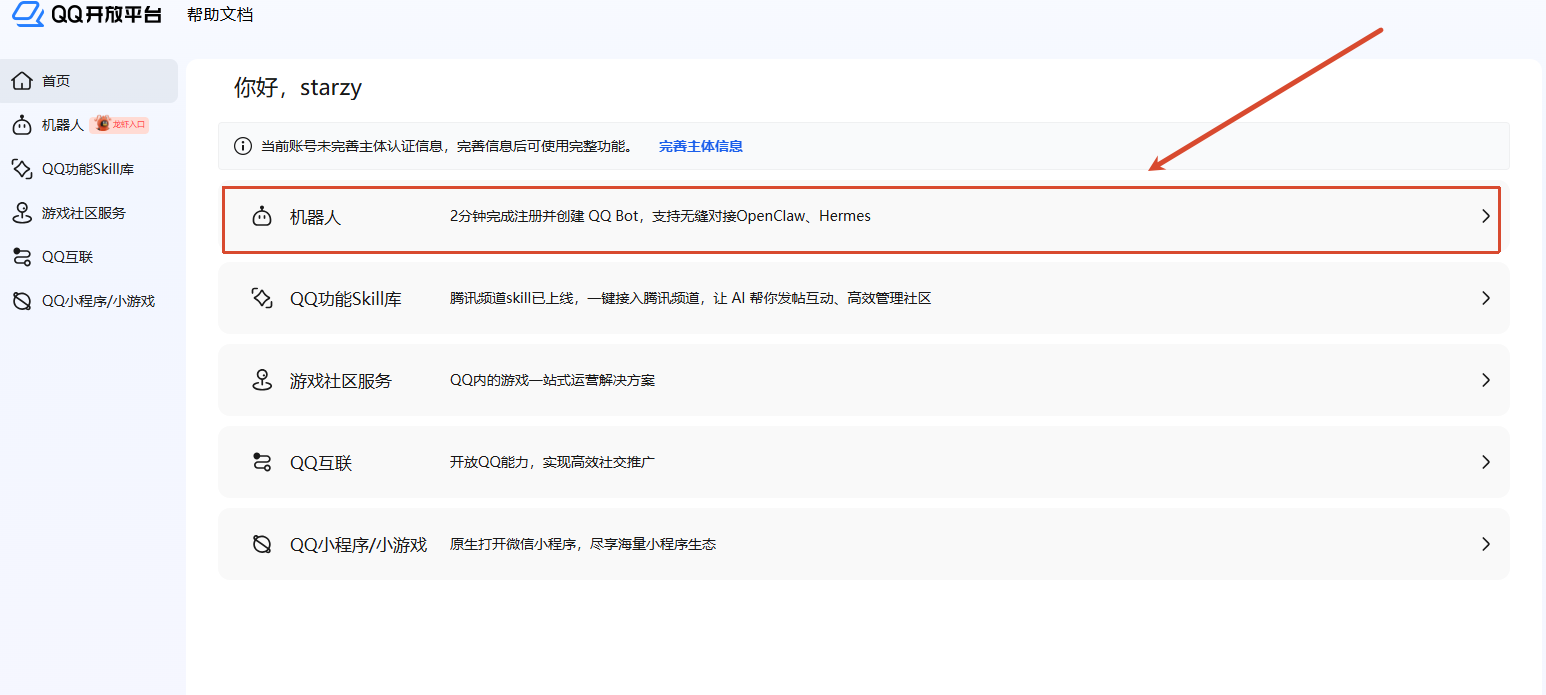Click the QQ功能Skill库 card icon
The height and width of the screenshot is (695, 1546).
coord(262,298)
